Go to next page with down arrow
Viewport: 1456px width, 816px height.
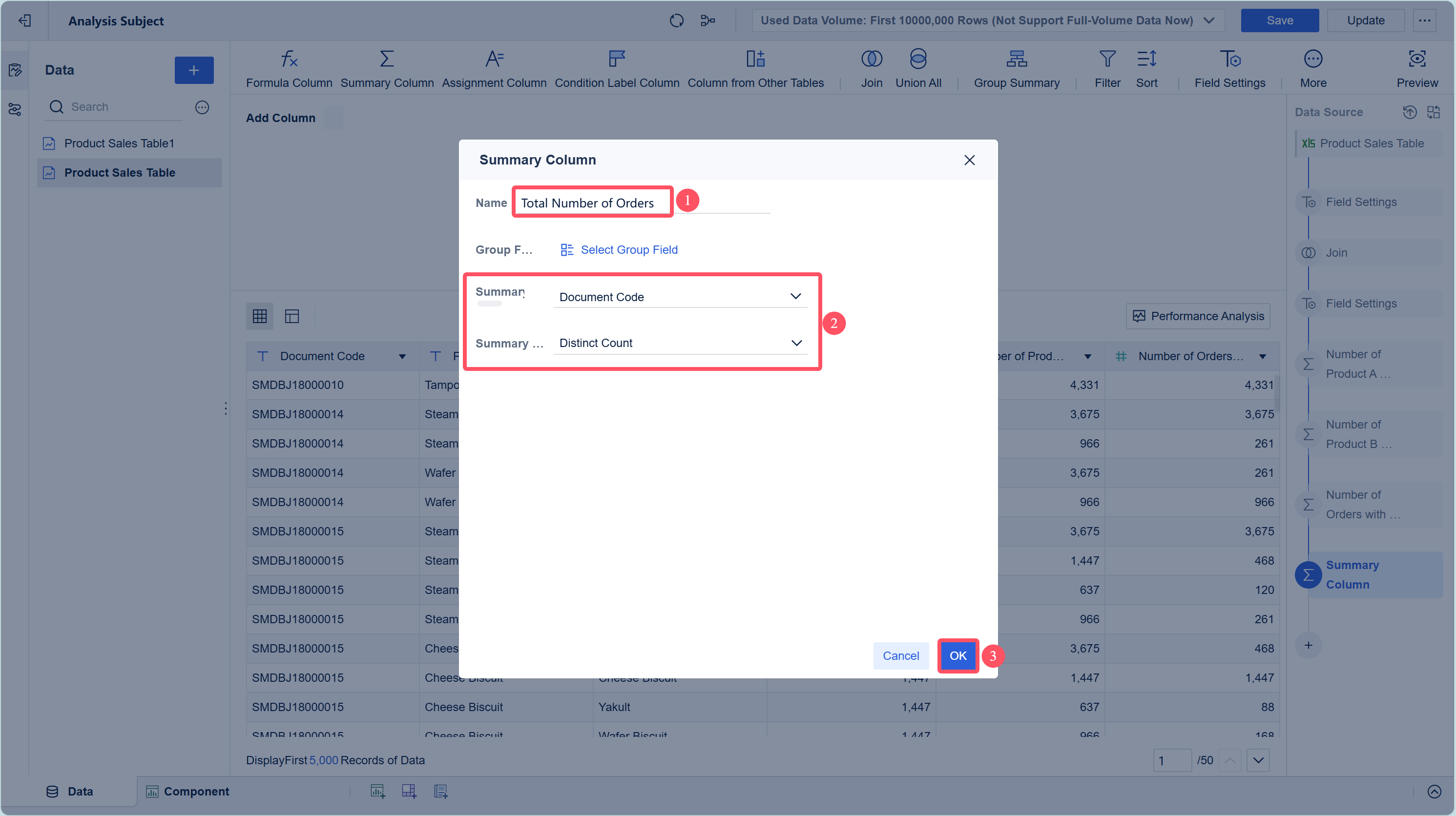pos(1258,760)
